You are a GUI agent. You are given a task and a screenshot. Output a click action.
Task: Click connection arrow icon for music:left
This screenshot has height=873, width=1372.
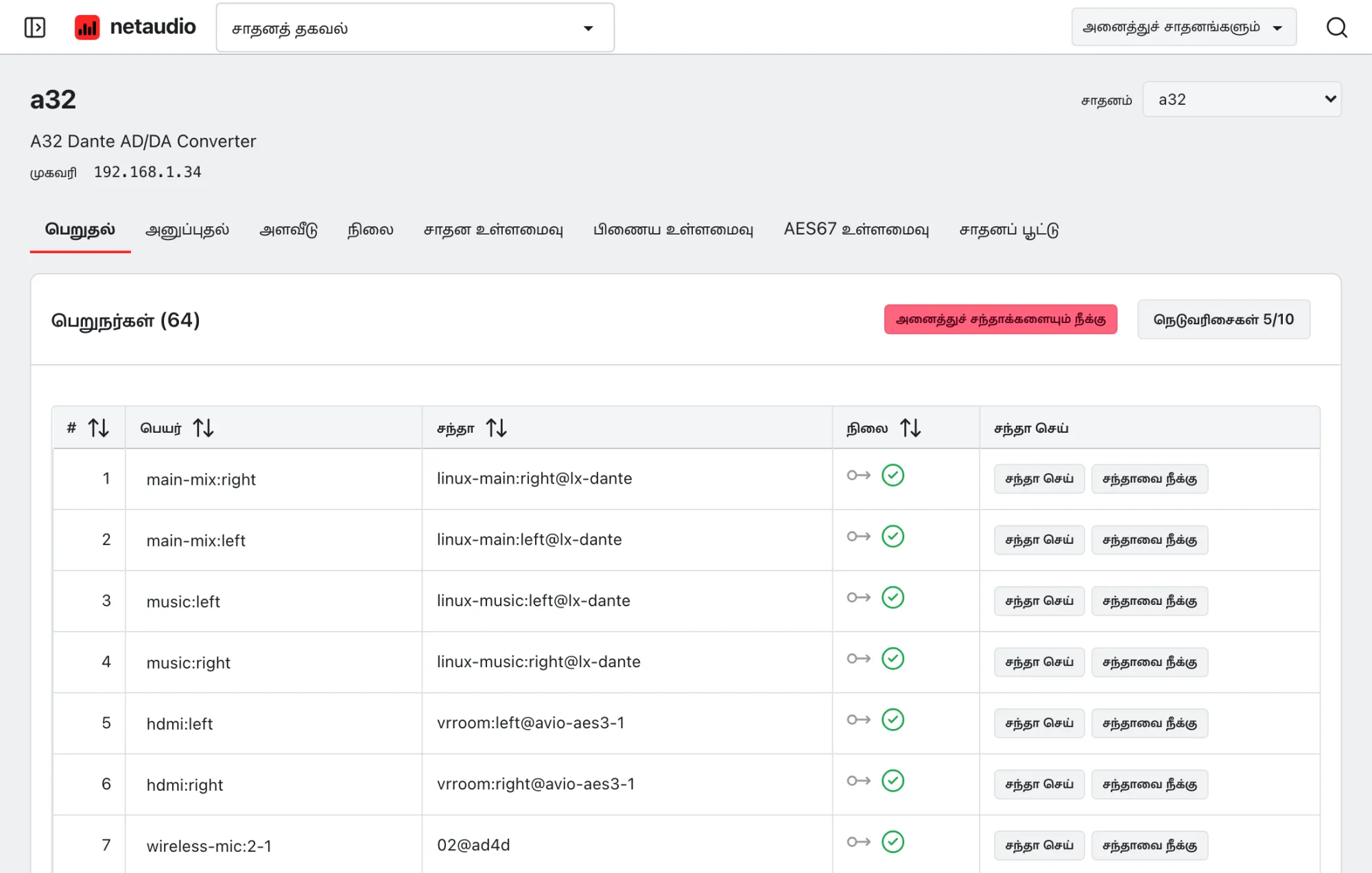click(858, 597)
